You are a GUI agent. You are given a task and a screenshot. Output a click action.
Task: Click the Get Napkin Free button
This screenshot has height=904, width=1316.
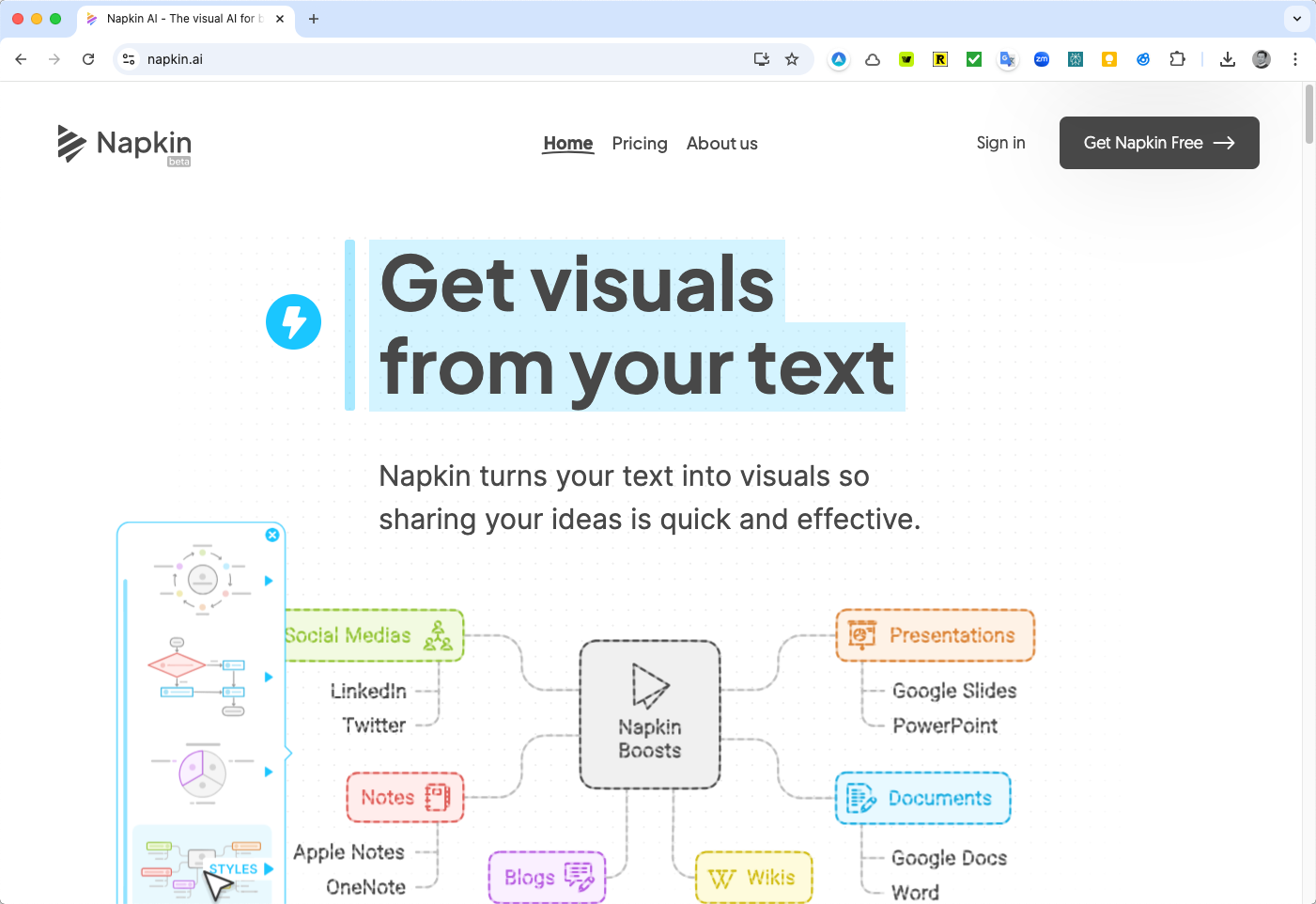pos(1158,143)
